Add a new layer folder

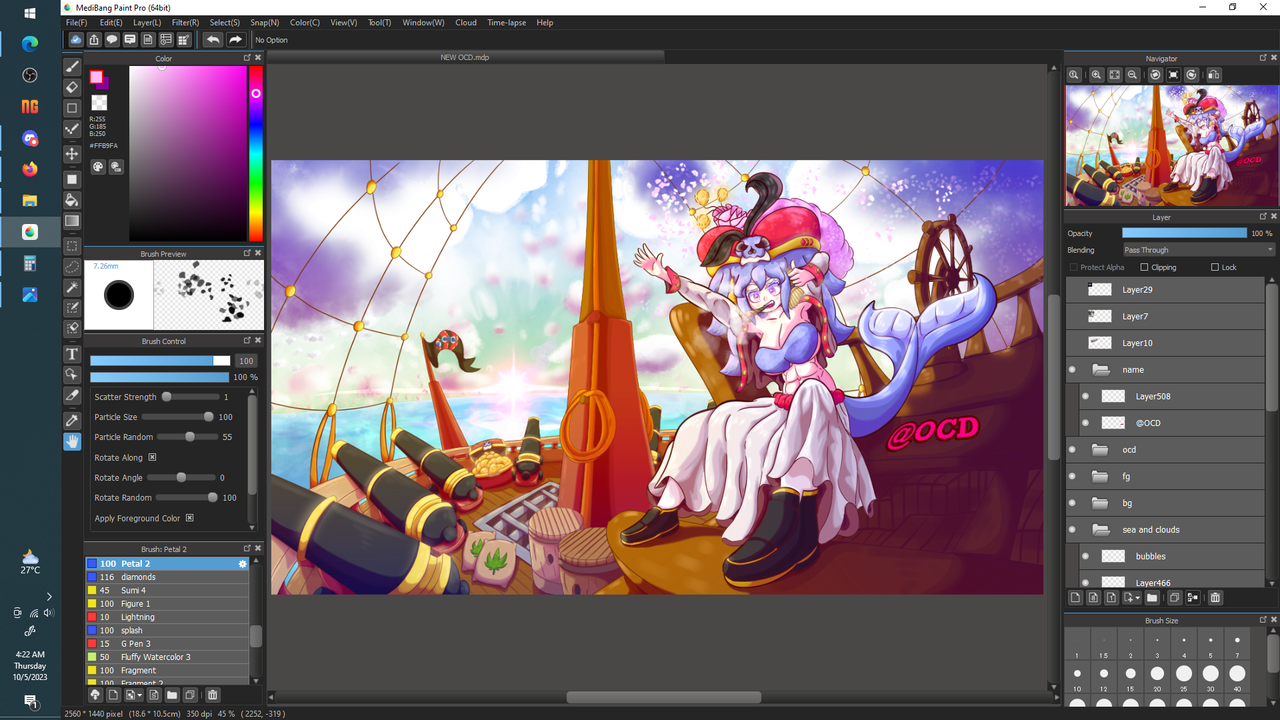click(x=1152, y=598)
